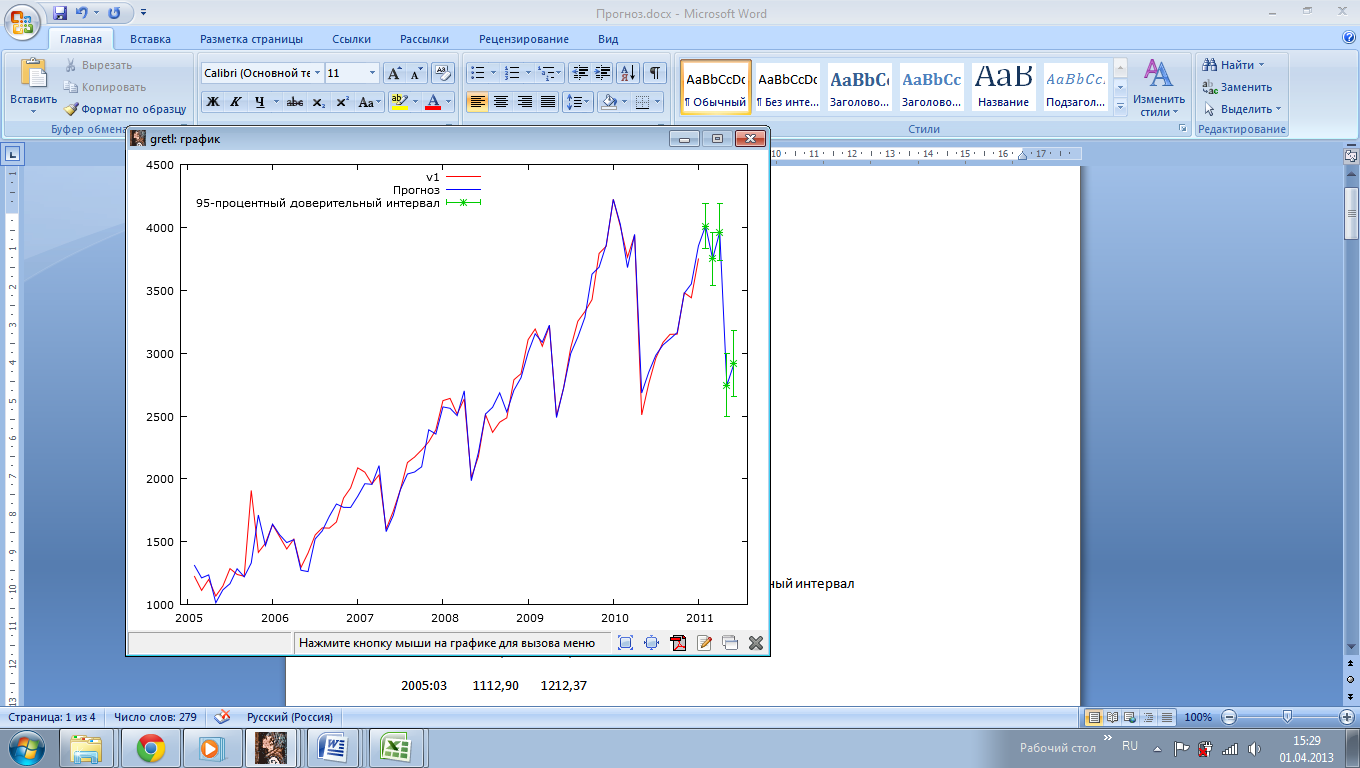
Task: Clear formatting with eraser icon
Action: 443,73
